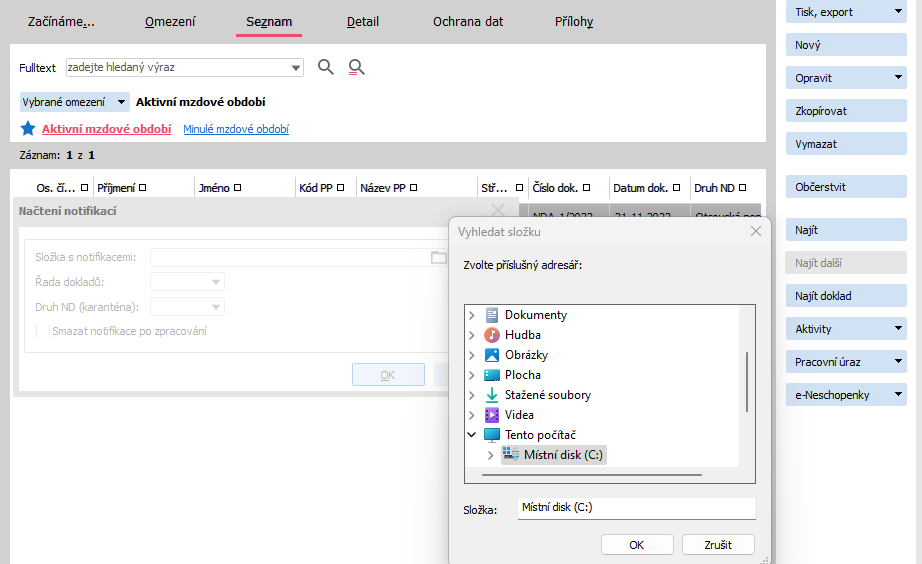This screenshot has height=564, width=922.
Task: Collapse the Tento počítač tree node
Action: coord(472,435)
